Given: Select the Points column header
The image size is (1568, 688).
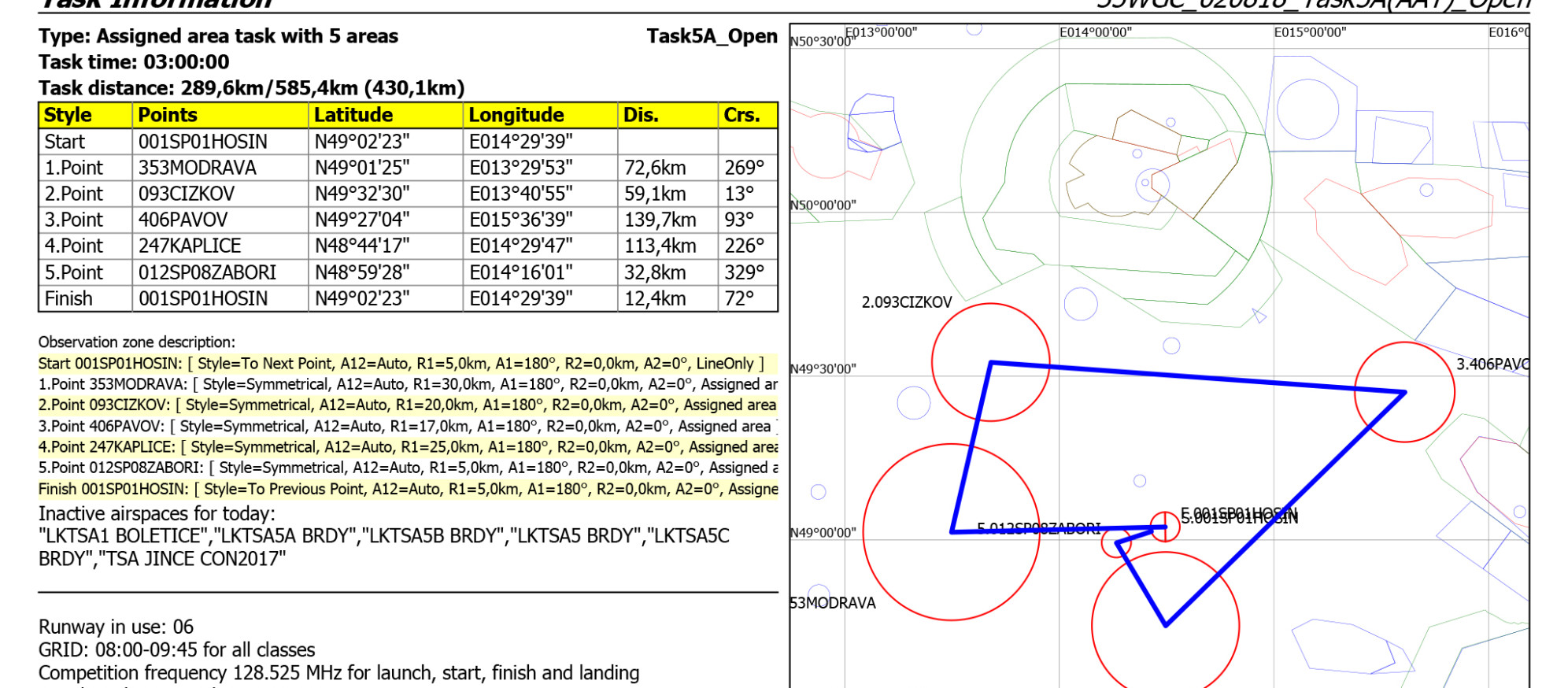Looking at the screenshot, I should pos(168,115).
